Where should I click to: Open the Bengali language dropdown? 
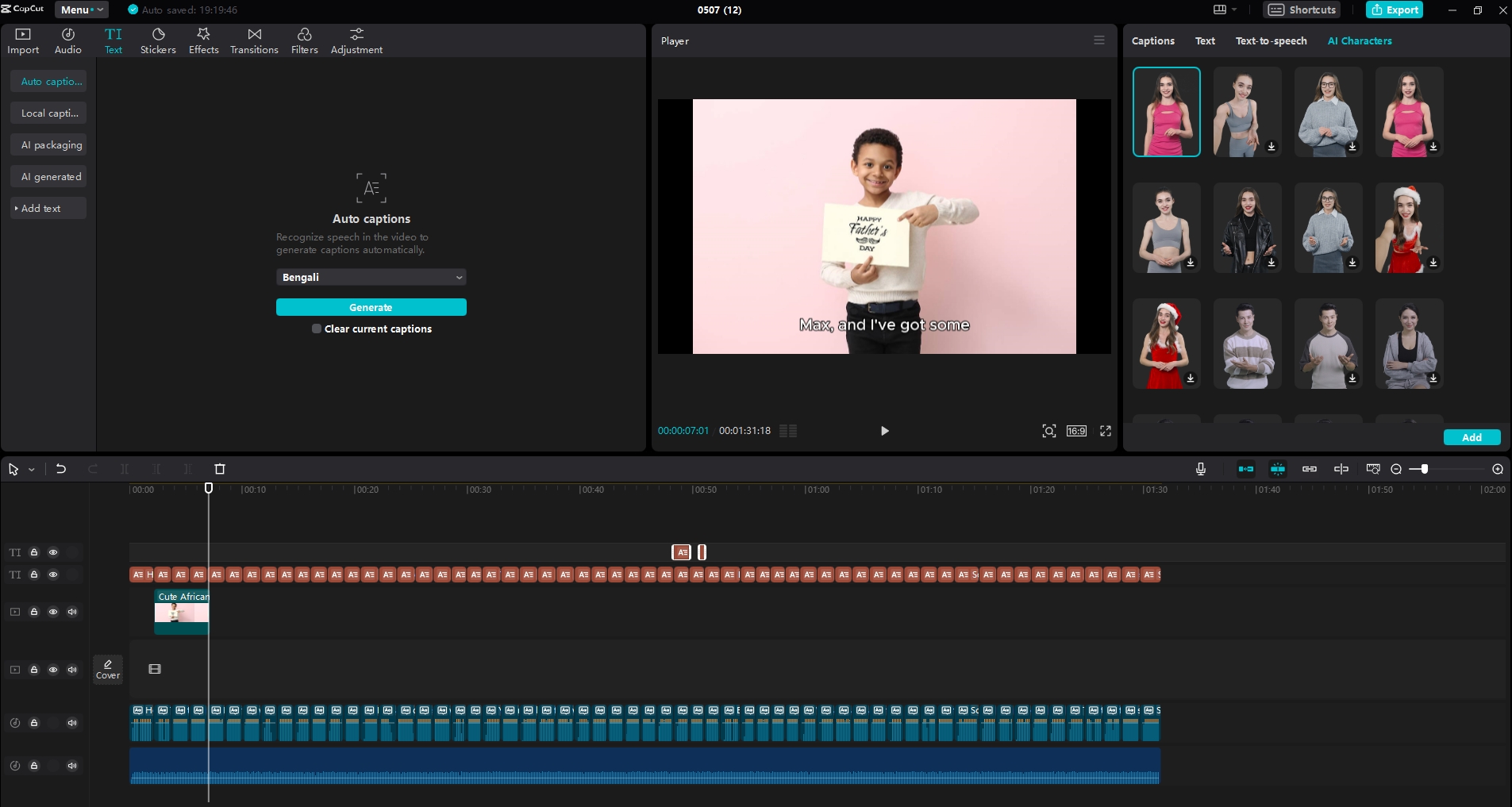371,277
